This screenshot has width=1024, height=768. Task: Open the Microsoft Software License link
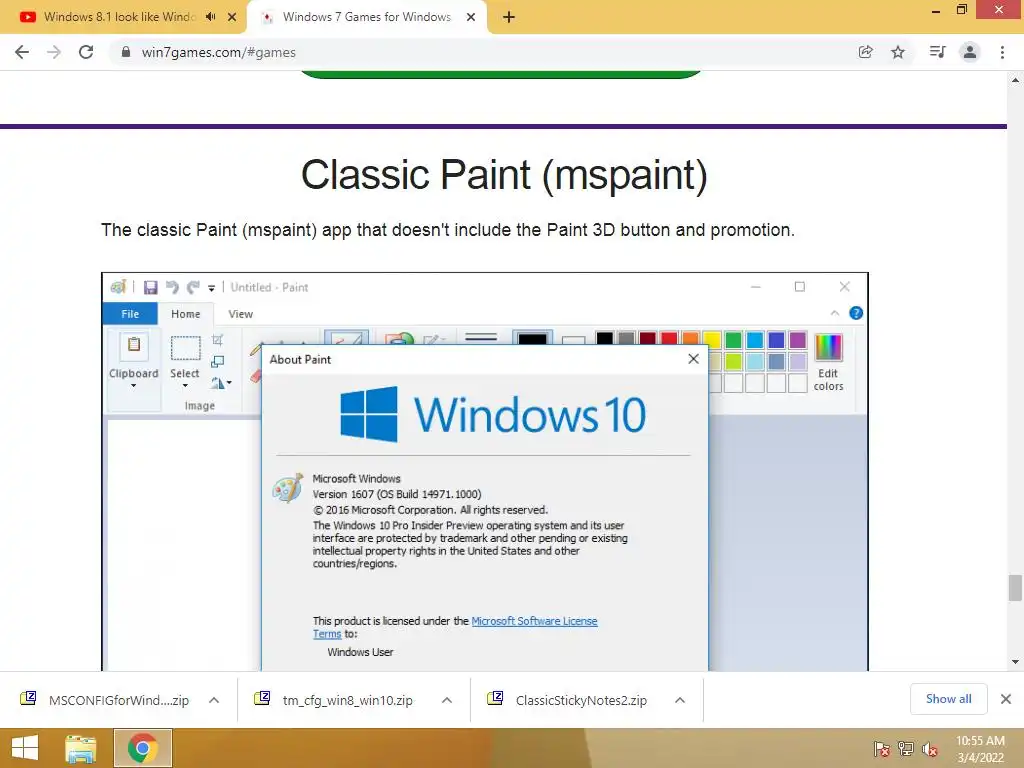(534, 621)
